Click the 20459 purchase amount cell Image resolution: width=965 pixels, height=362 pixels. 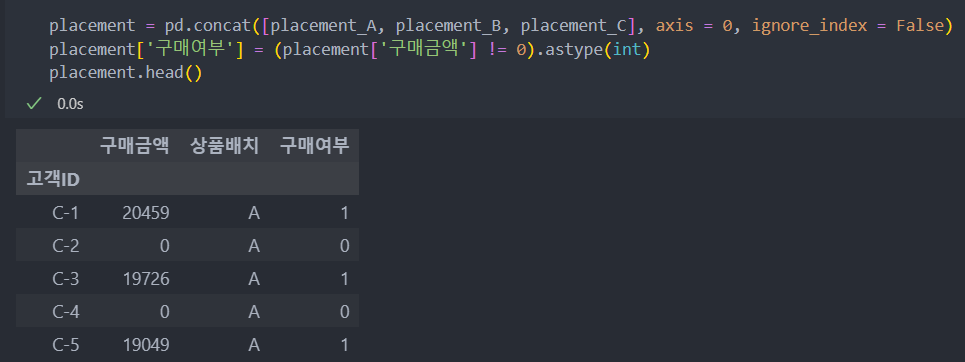point(146,213)
